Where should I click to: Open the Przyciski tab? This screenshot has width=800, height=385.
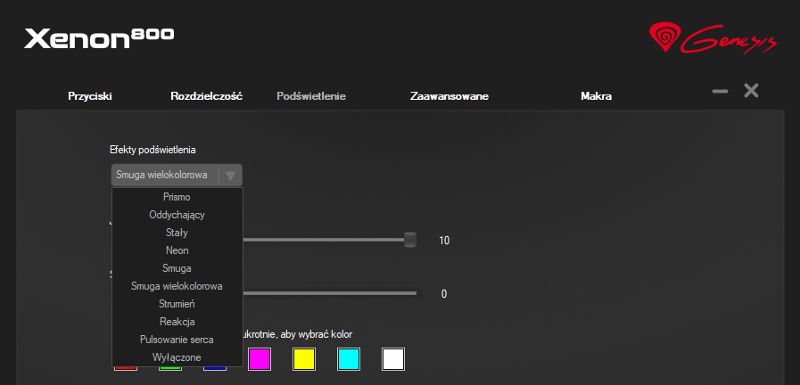(90, 96)
